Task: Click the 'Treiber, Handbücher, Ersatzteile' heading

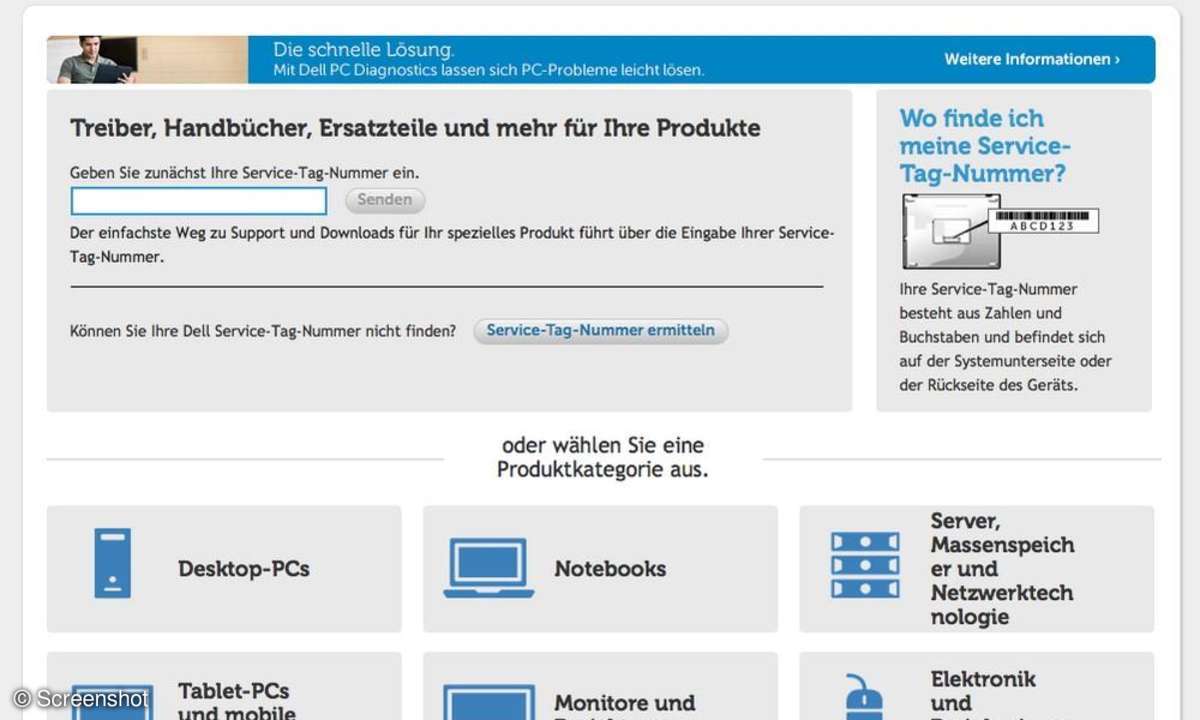Action: coord(415,128)
